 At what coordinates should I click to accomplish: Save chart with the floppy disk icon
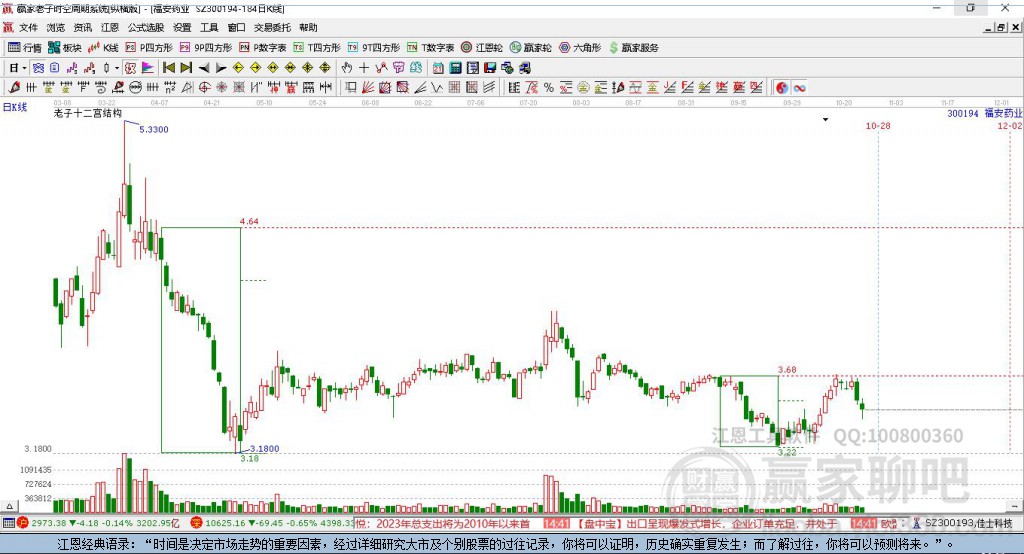(x=490, y=68)
